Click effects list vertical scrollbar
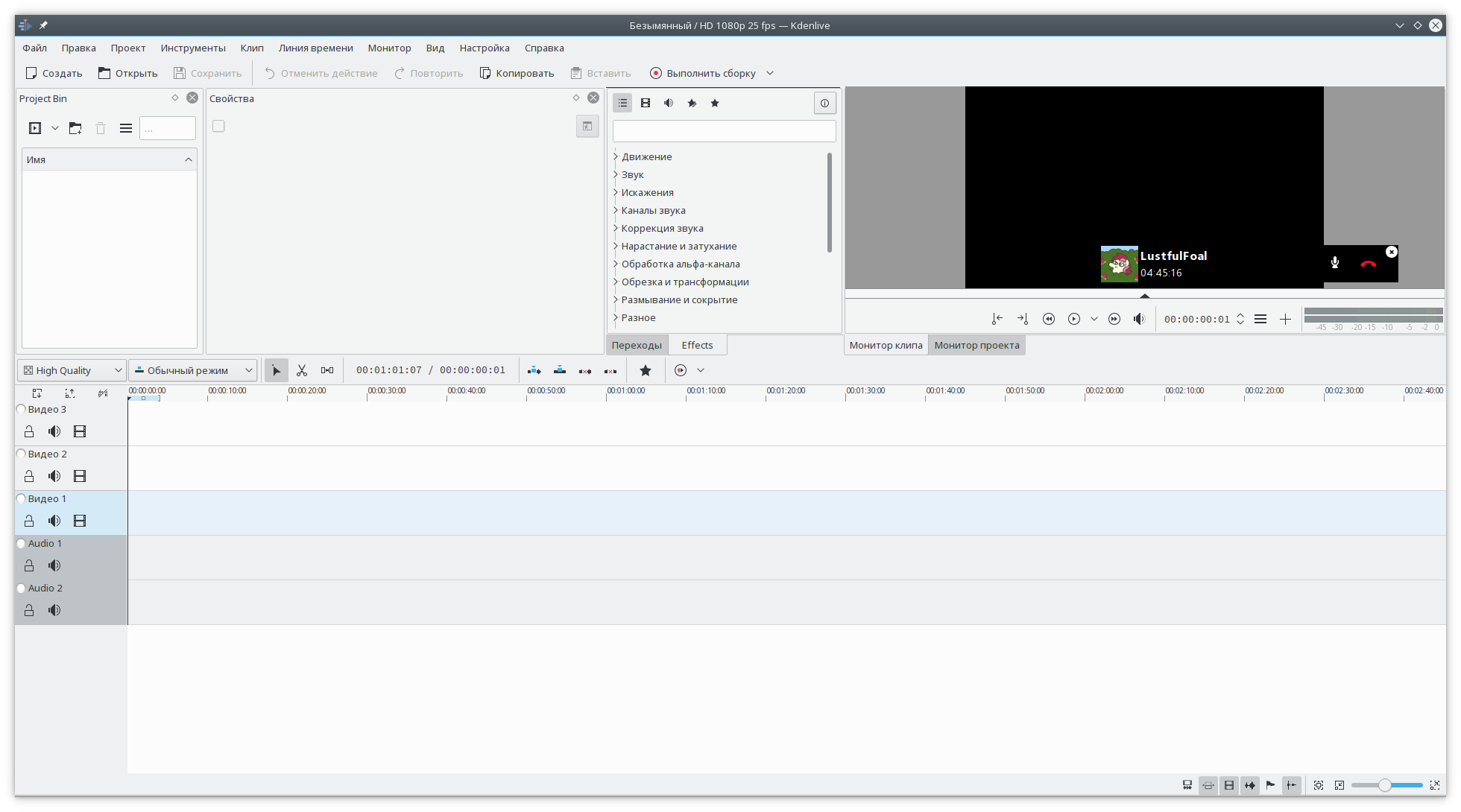The height and width of the screenshot is (812, 1461). 830,203
